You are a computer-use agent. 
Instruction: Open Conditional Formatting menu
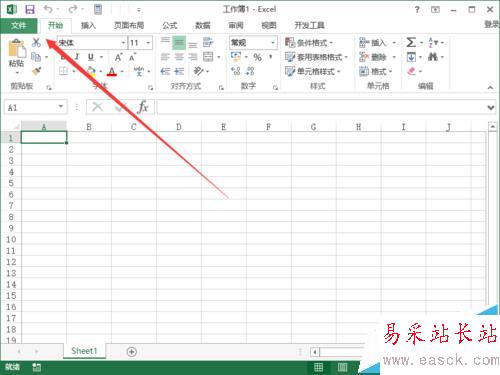click(x=309, y=43)
